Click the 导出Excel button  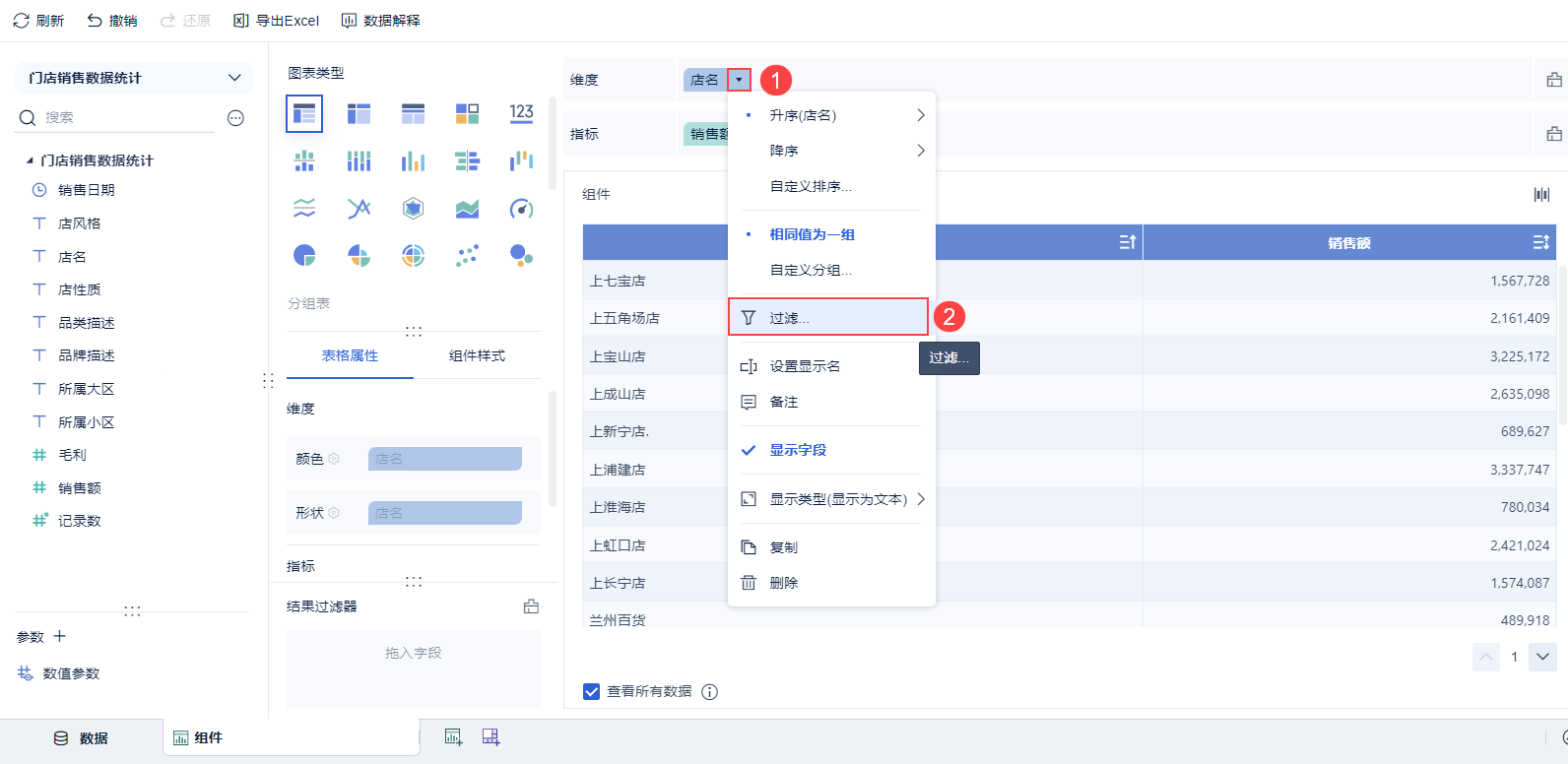click(x=277, y=21)
